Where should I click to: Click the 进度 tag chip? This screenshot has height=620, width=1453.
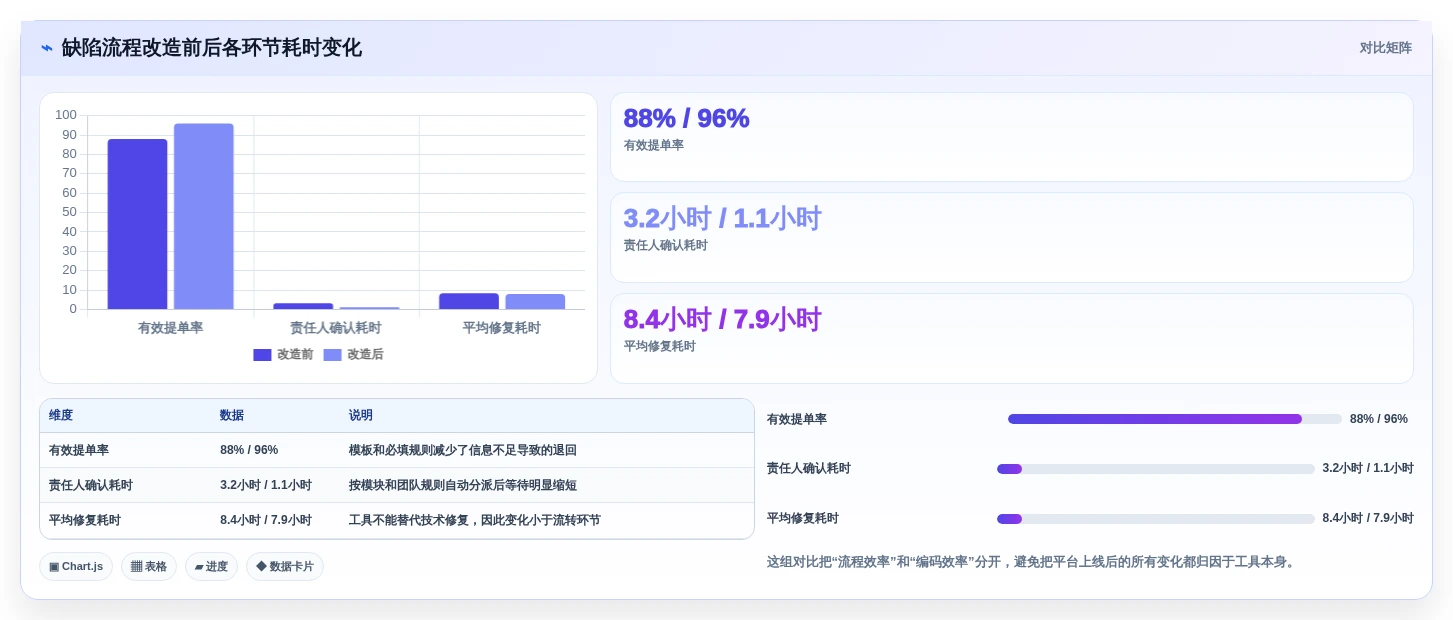point(211,567)
